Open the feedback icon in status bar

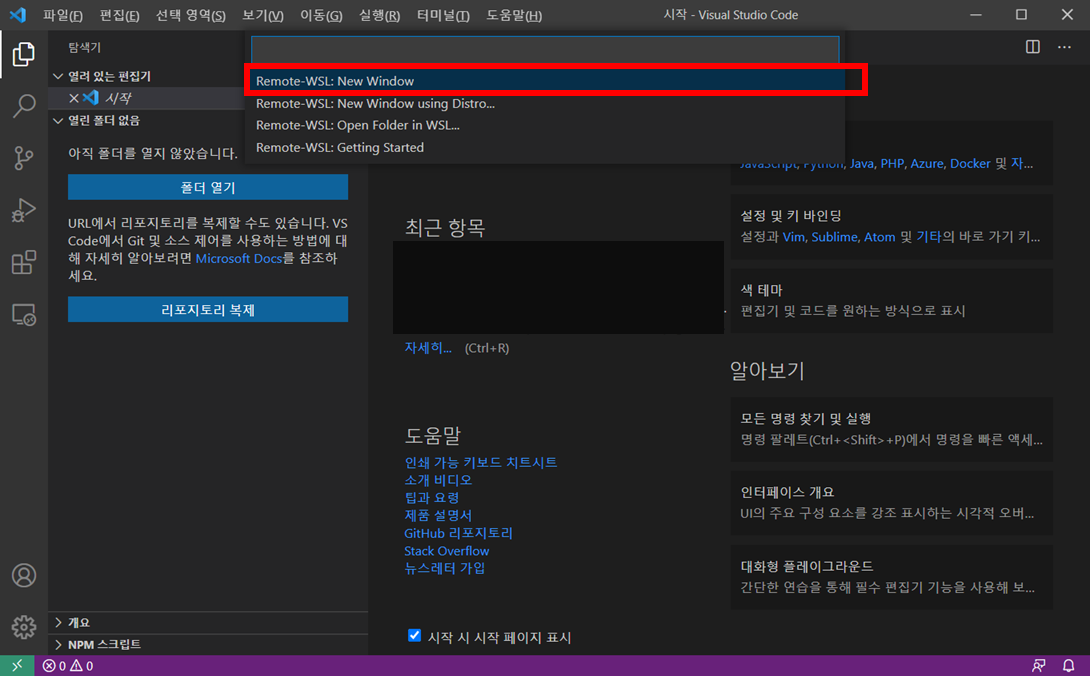(x=1039, y=666)
